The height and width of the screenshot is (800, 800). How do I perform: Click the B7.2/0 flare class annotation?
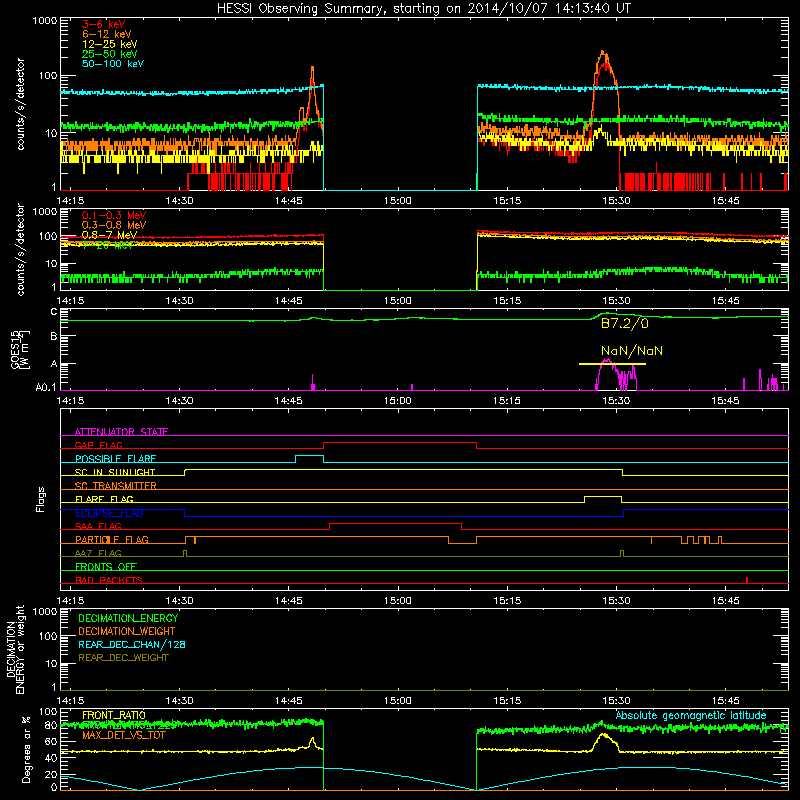click(625, 323)
